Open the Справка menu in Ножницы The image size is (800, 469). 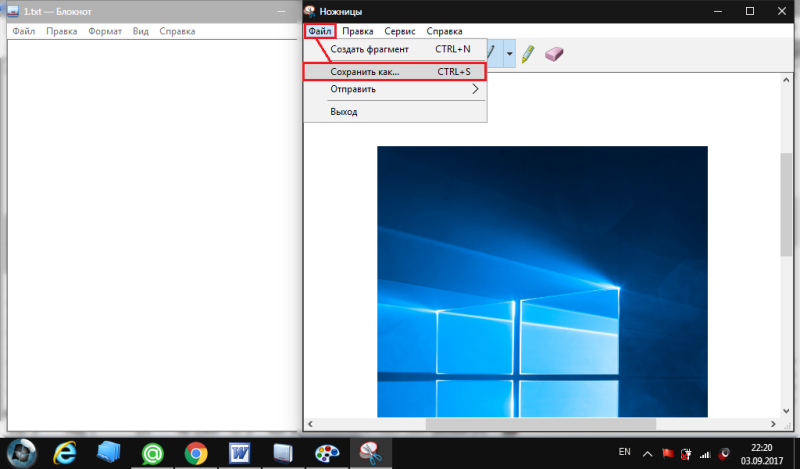pos(444,31)
